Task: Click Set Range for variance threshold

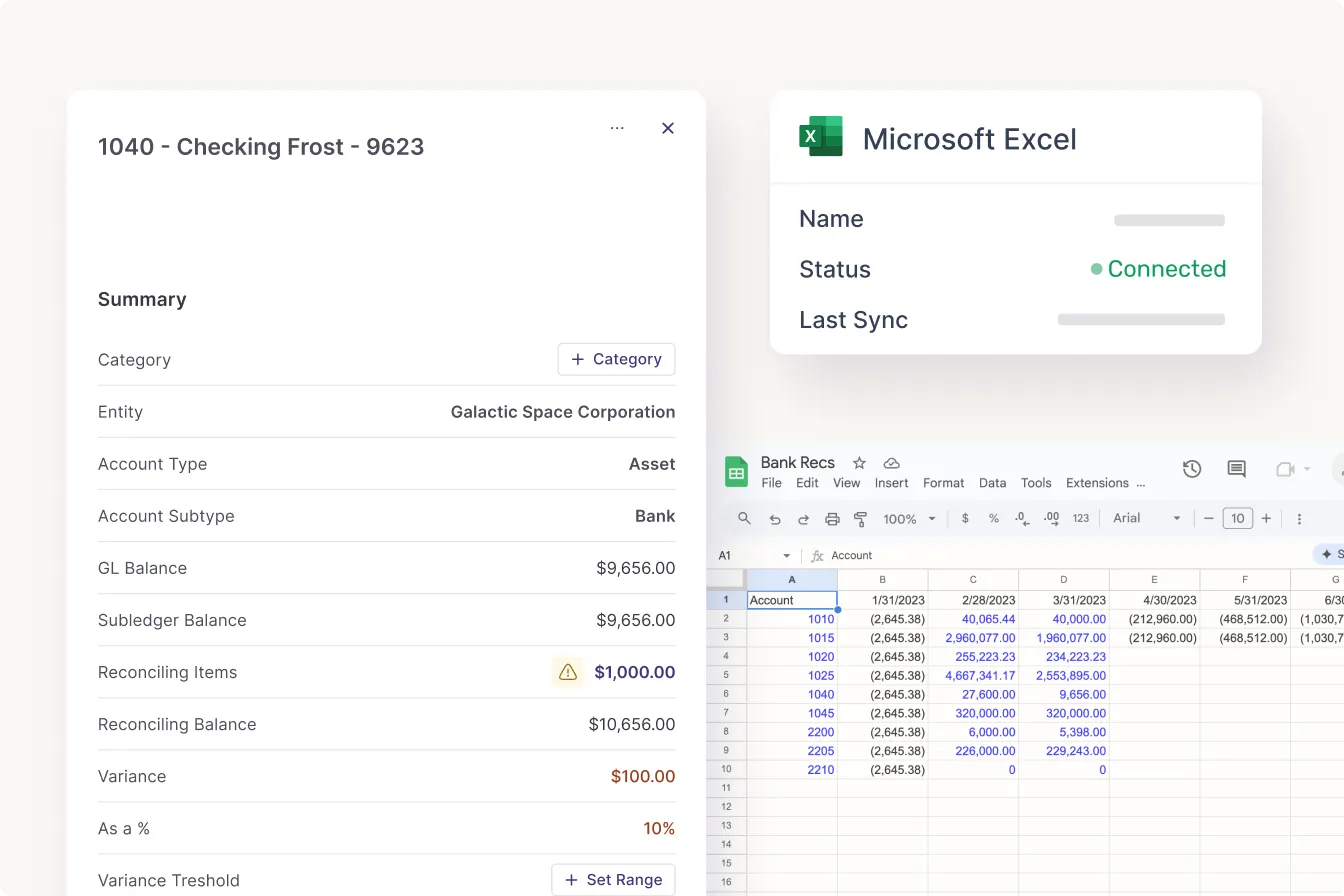Action: [x=614, y=880]
